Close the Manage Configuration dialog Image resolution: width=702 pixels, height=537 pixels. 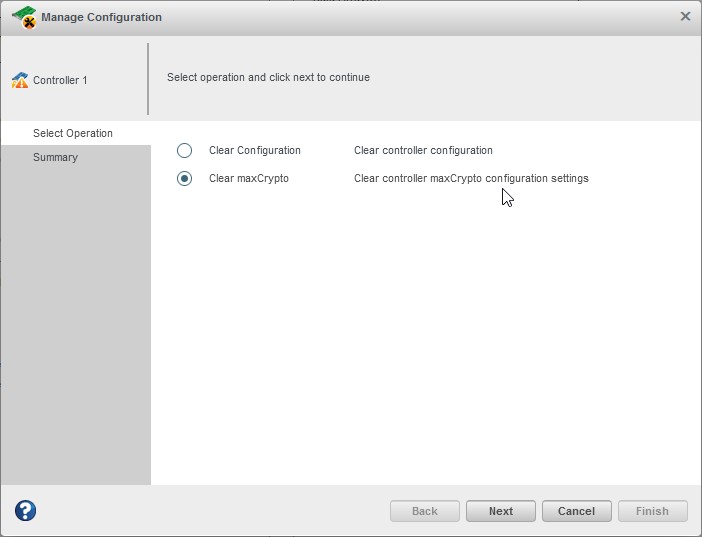685,16
